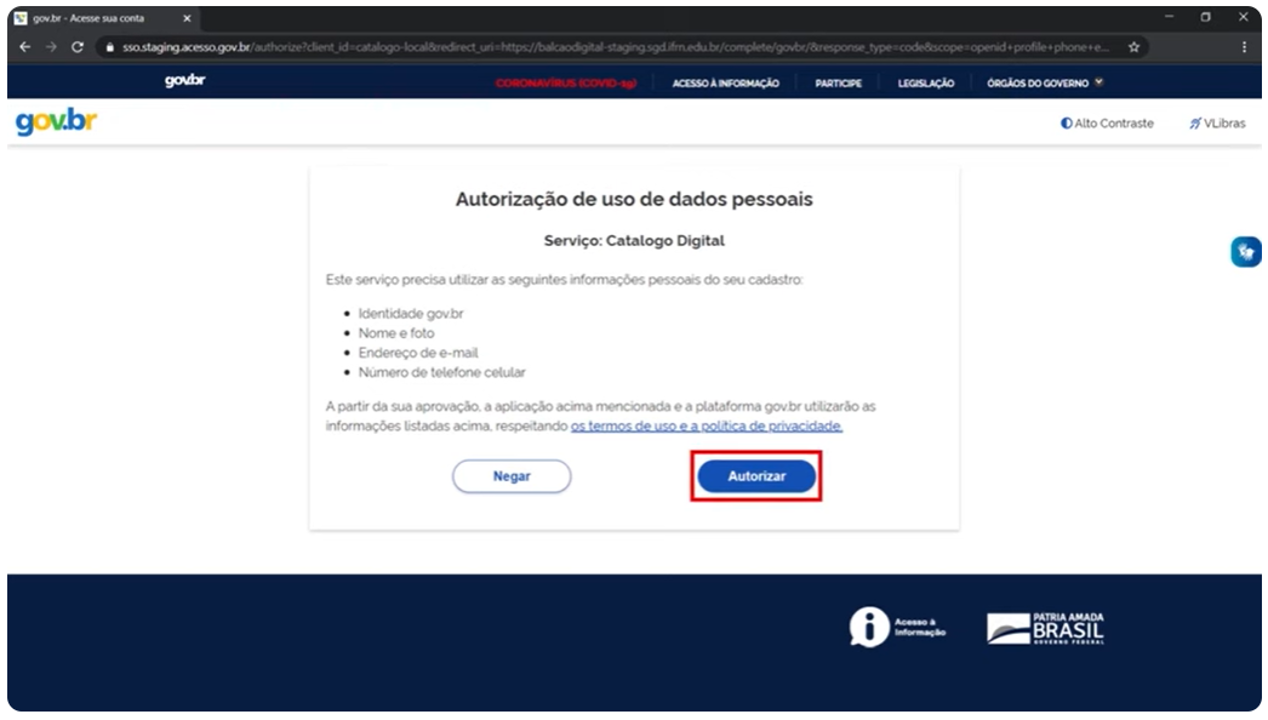The width and height of the screenshot is (1268, 720).
Task: Click the address bar URL field
Action: [x=600, y=47]
